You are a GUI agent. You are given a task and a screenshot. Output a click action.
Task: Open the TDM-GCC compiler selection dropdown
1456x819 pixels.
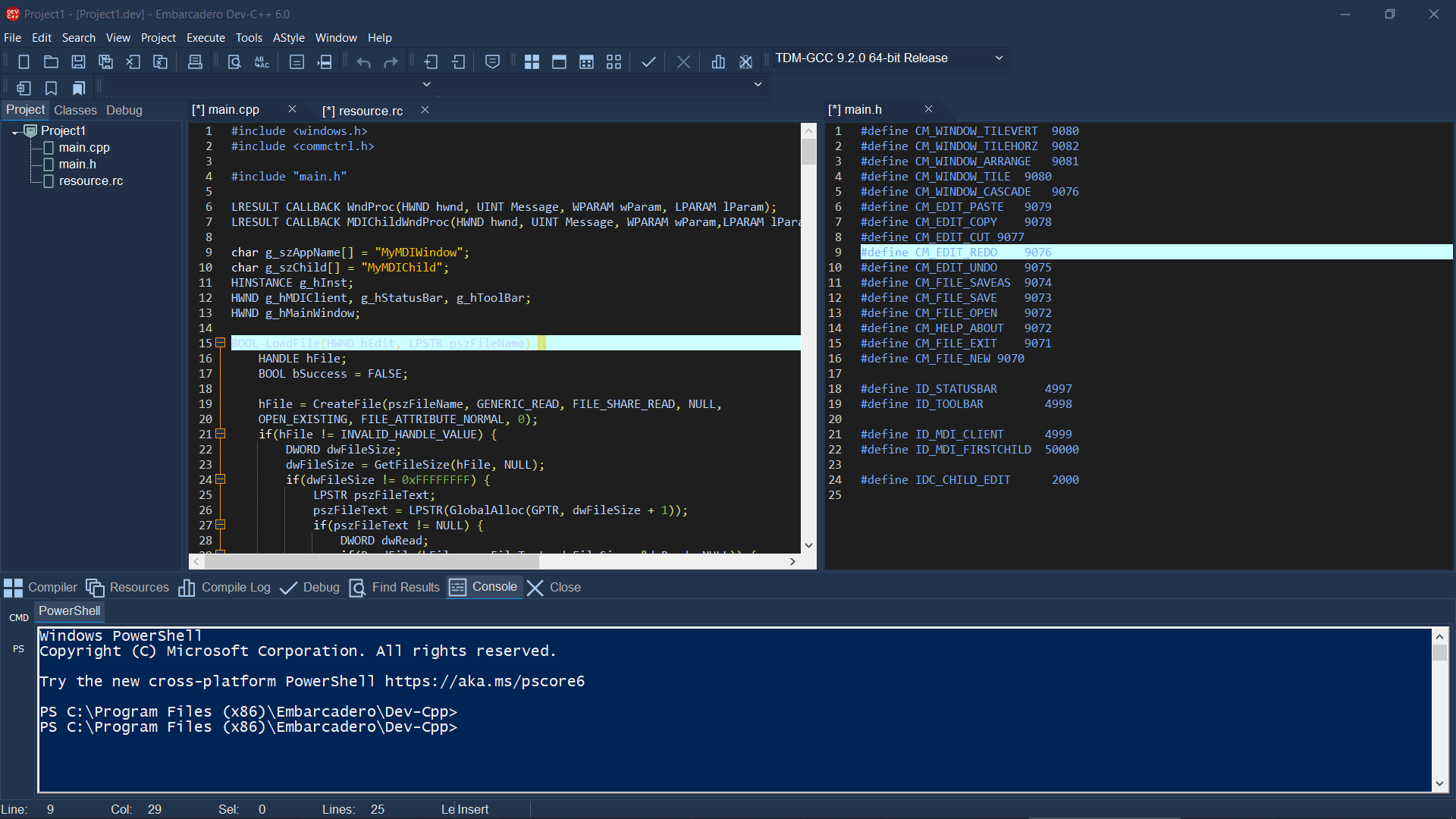(999, 58)
